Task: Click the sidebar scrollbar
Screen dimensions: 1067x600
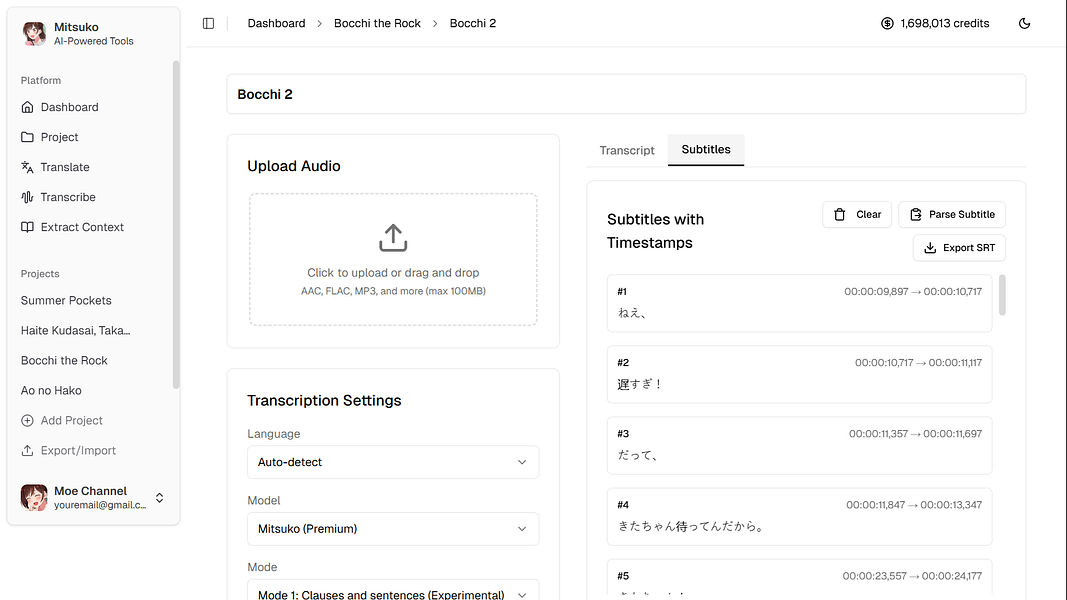Action: 176,224
